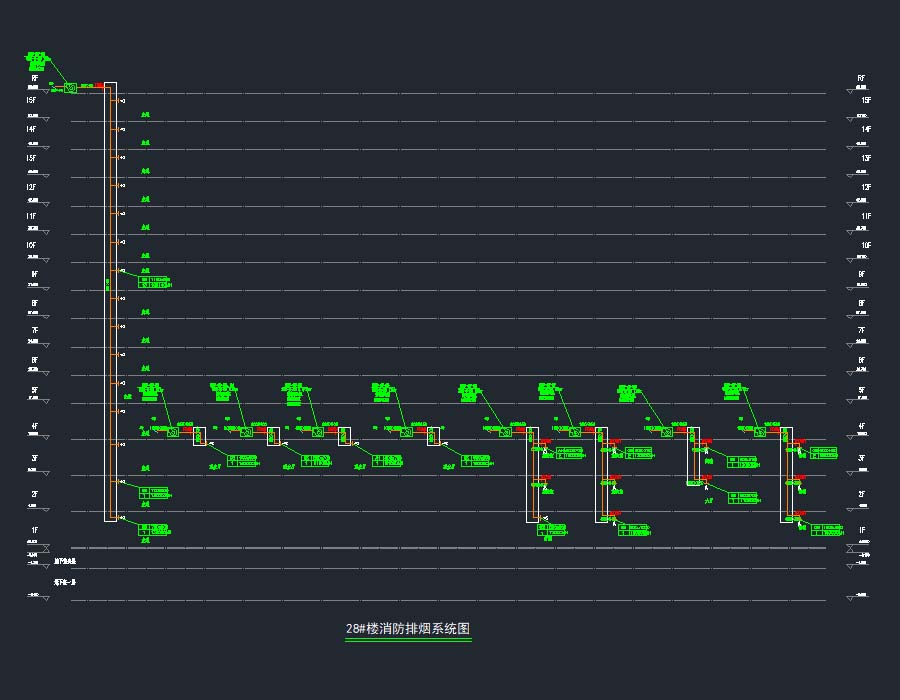Select the 15F floor label on the right
Screen dimensions: 900x700
point(866,101)
